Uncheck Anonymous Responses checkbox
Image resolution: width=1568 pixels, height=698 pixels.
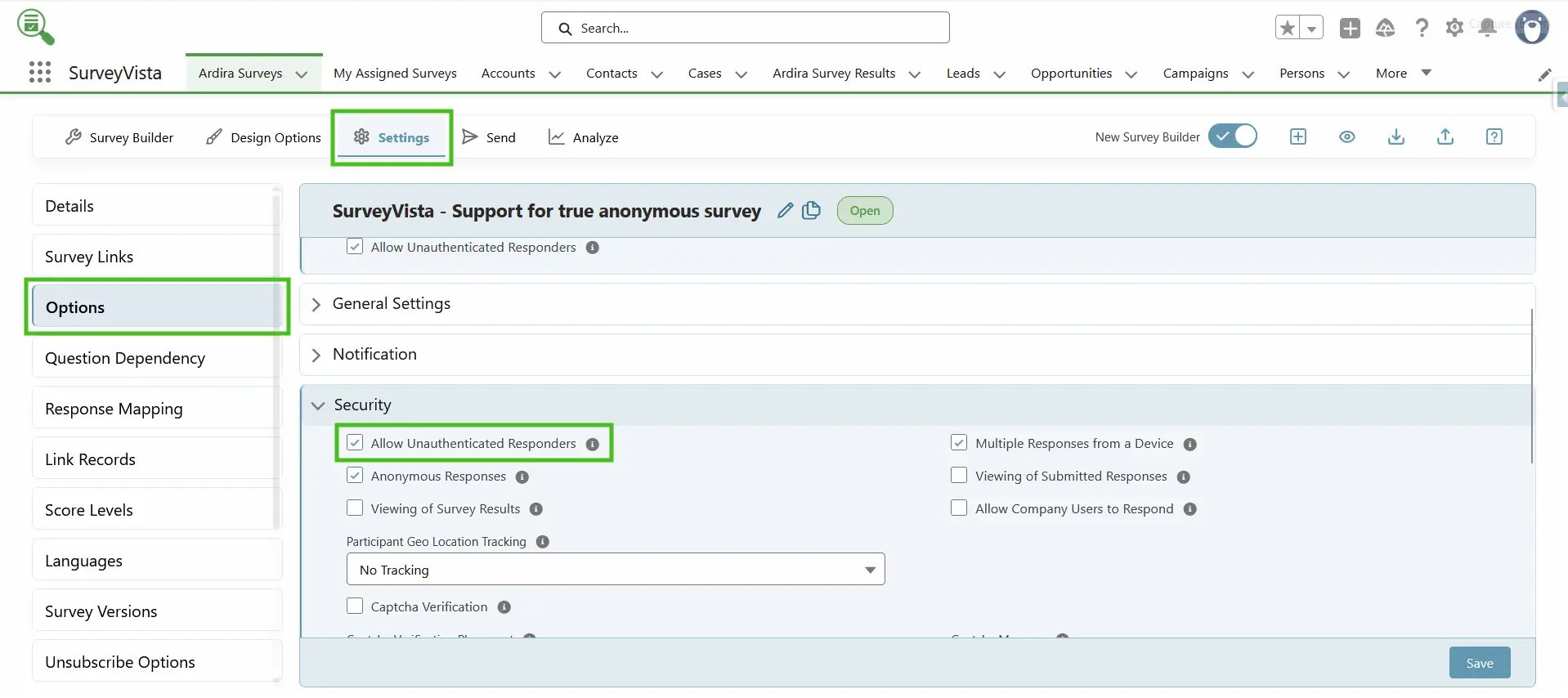coord(355,476)
